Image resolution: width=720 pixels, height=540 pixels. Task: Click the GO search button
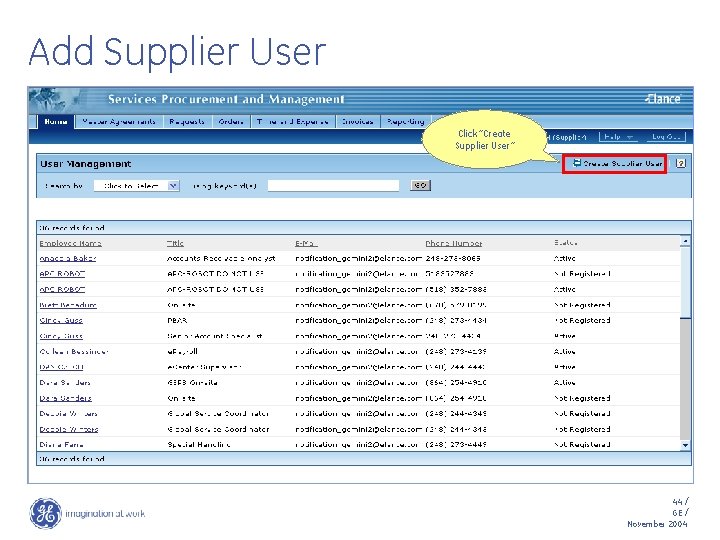(x=420, y=185)
